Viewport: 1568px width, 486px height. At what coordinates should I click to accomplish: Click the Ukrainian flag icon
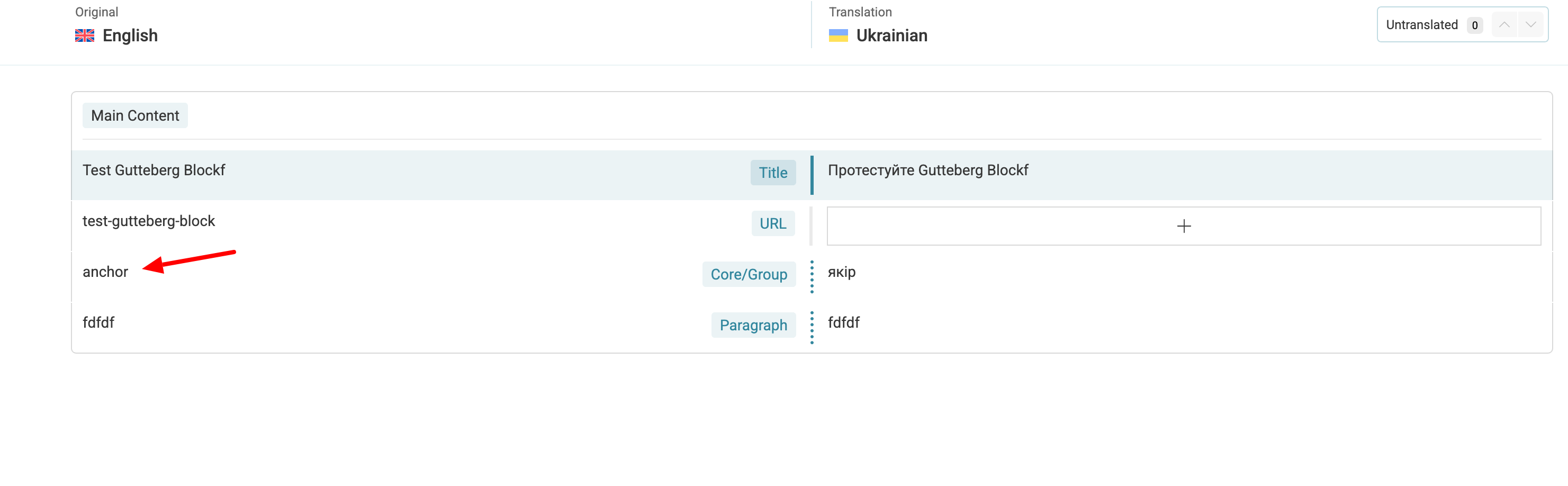pyautogui.click(x=838, y=36)
